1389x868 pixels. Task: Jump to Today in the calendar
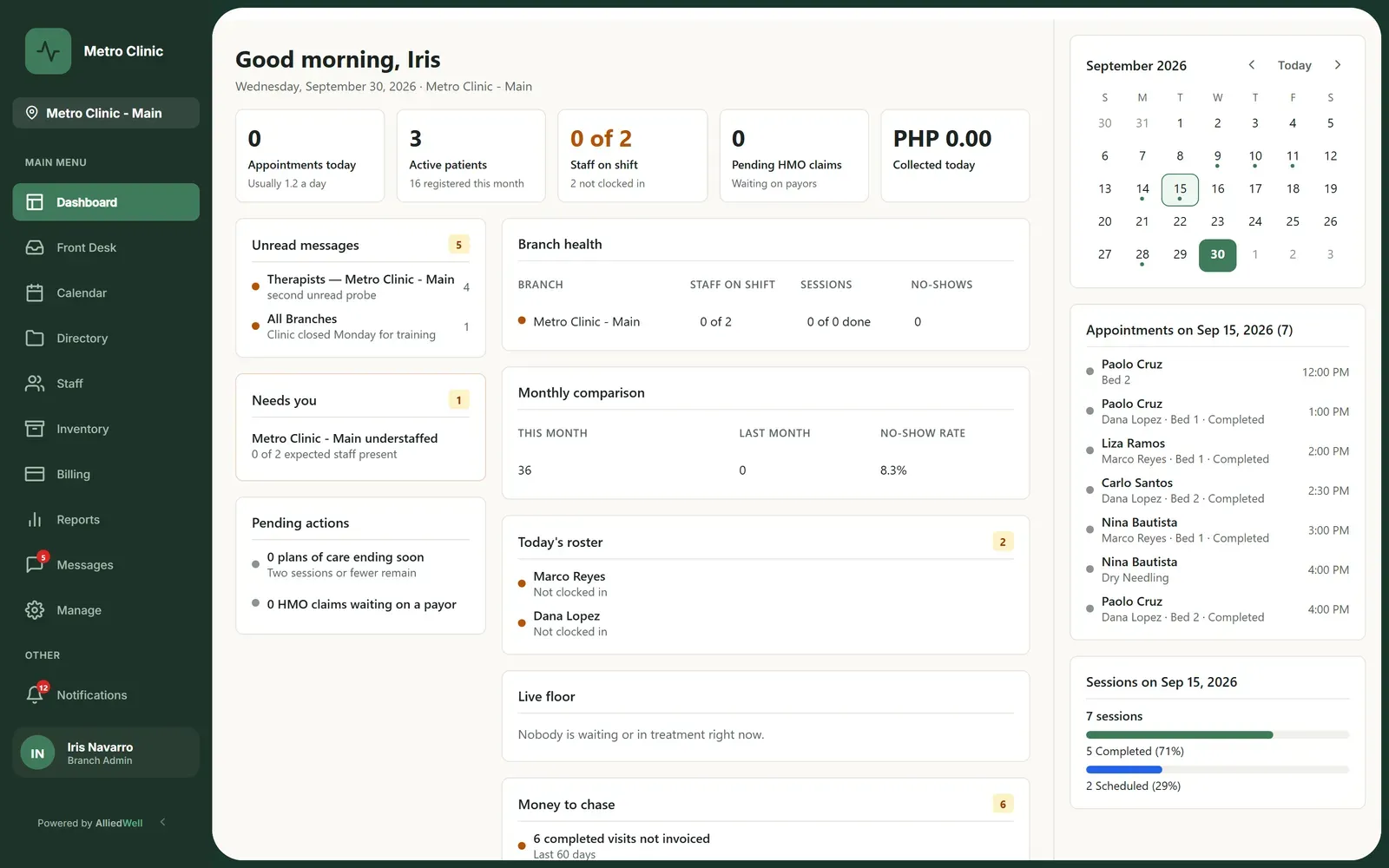tap(1294, 65)
